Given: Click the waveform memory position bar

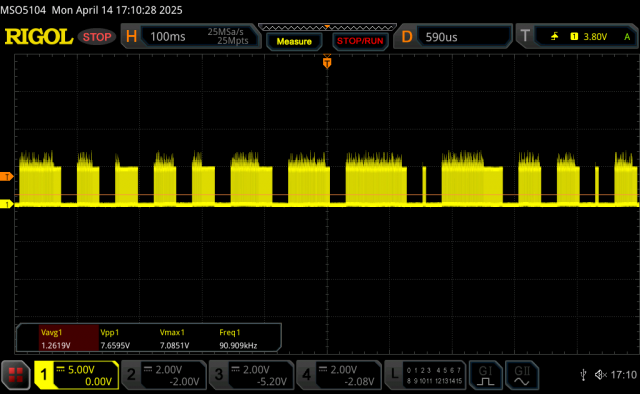Looking at the screenshot, I should tap(327, 27).
